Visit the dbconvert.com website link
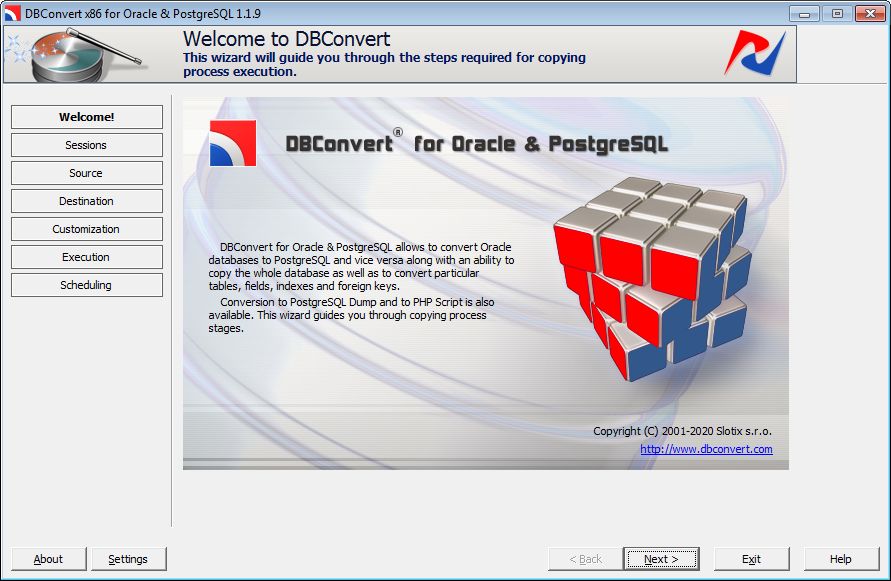 tap(705, 450)
